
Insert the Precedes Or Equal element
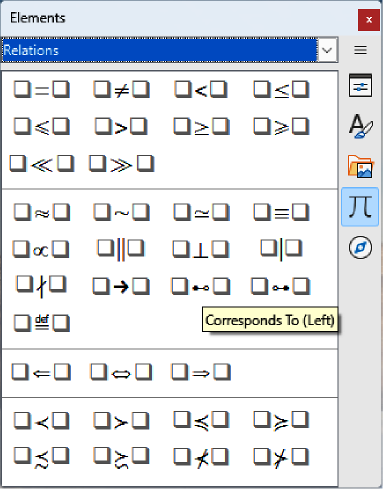click(x=201, y=421)
